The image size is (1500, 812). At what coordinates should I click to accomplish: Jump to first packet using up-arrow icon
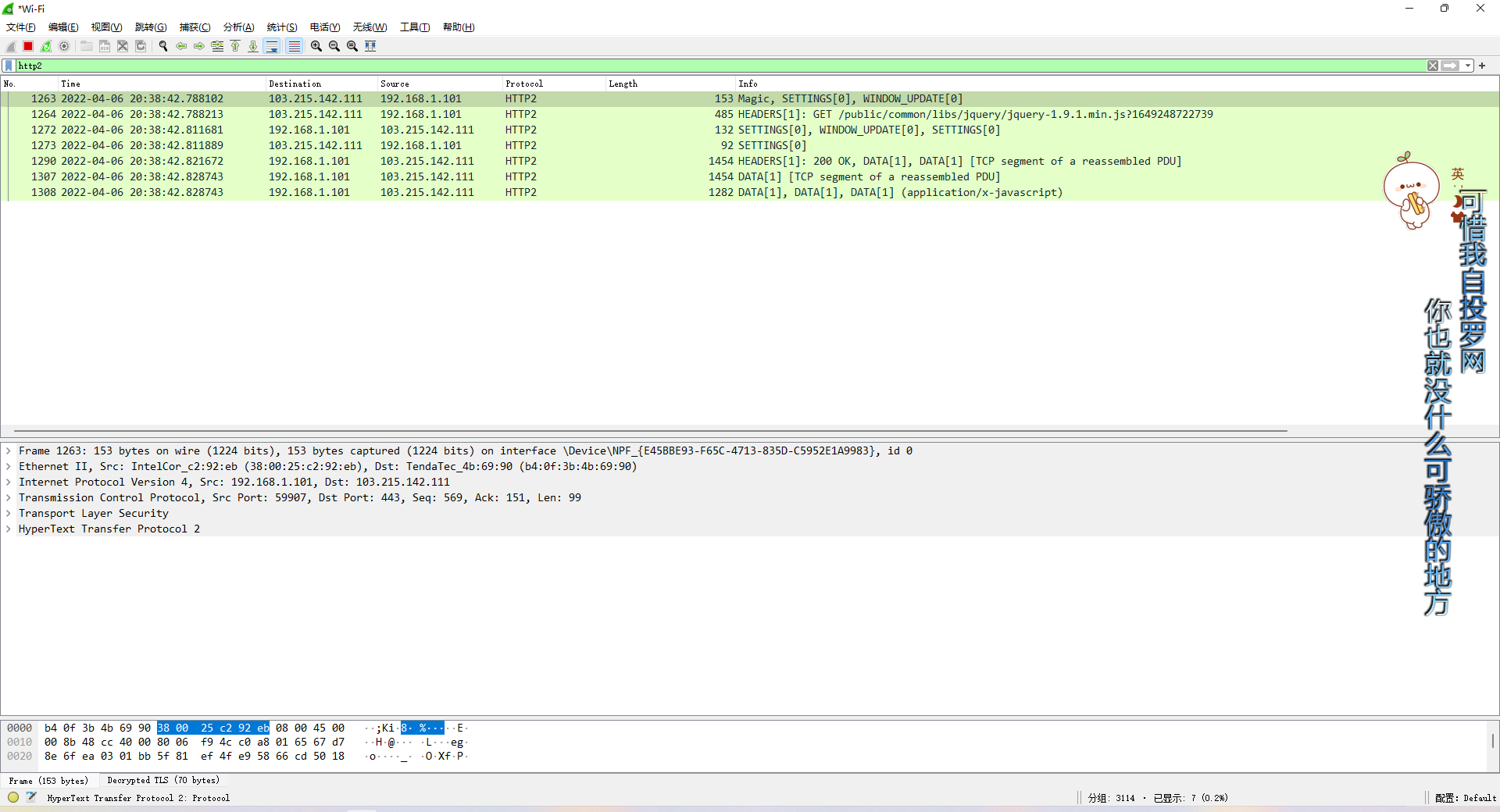pos(235,46)
